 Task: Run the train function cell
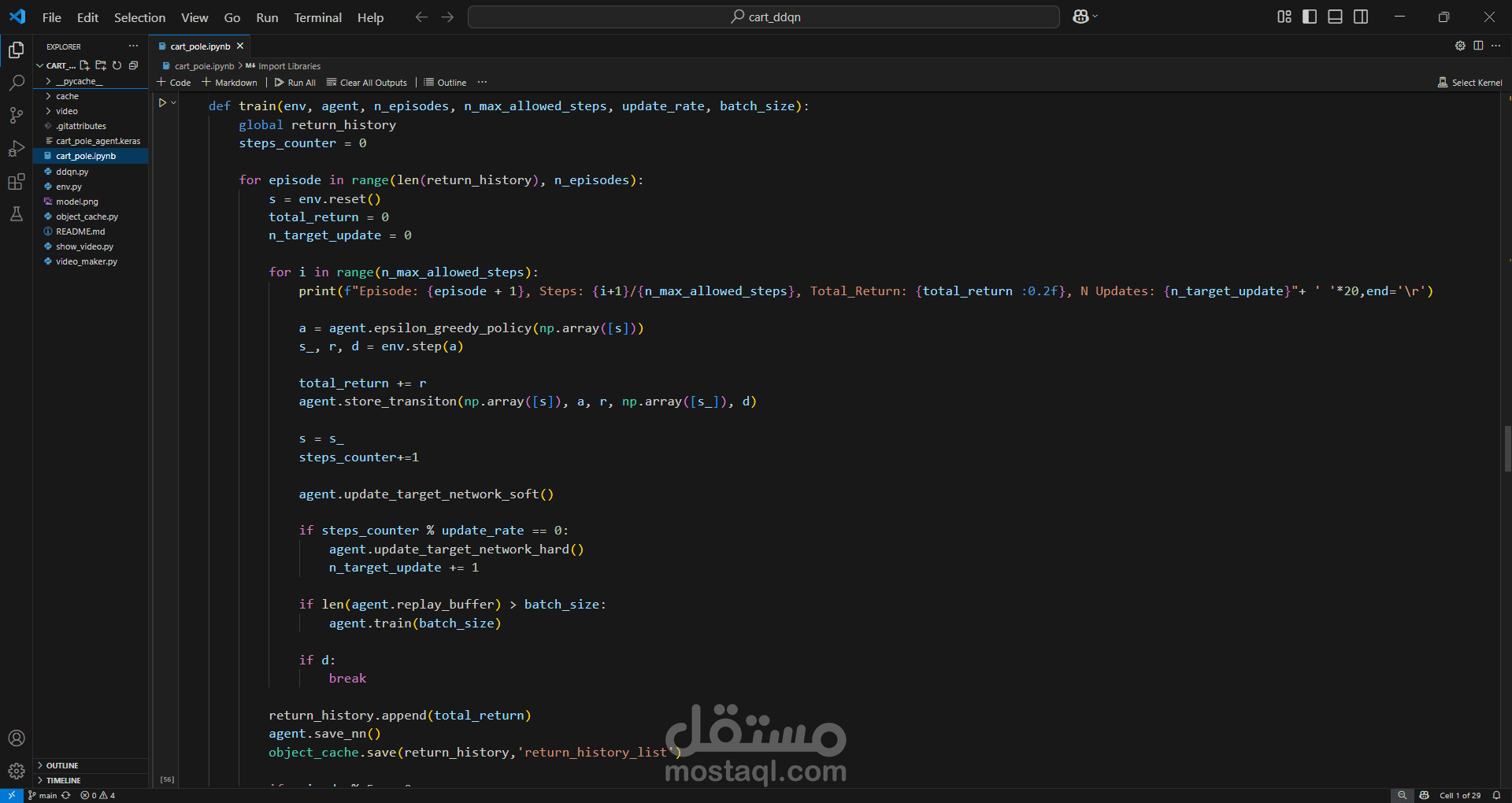pyautogui.click(x=162, y=102)
